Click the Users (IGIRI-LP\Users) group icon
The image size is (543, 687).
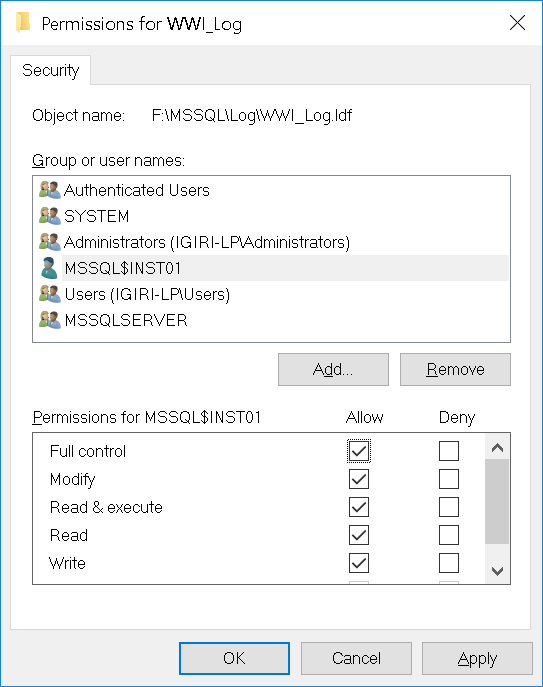tap(50, 294)
